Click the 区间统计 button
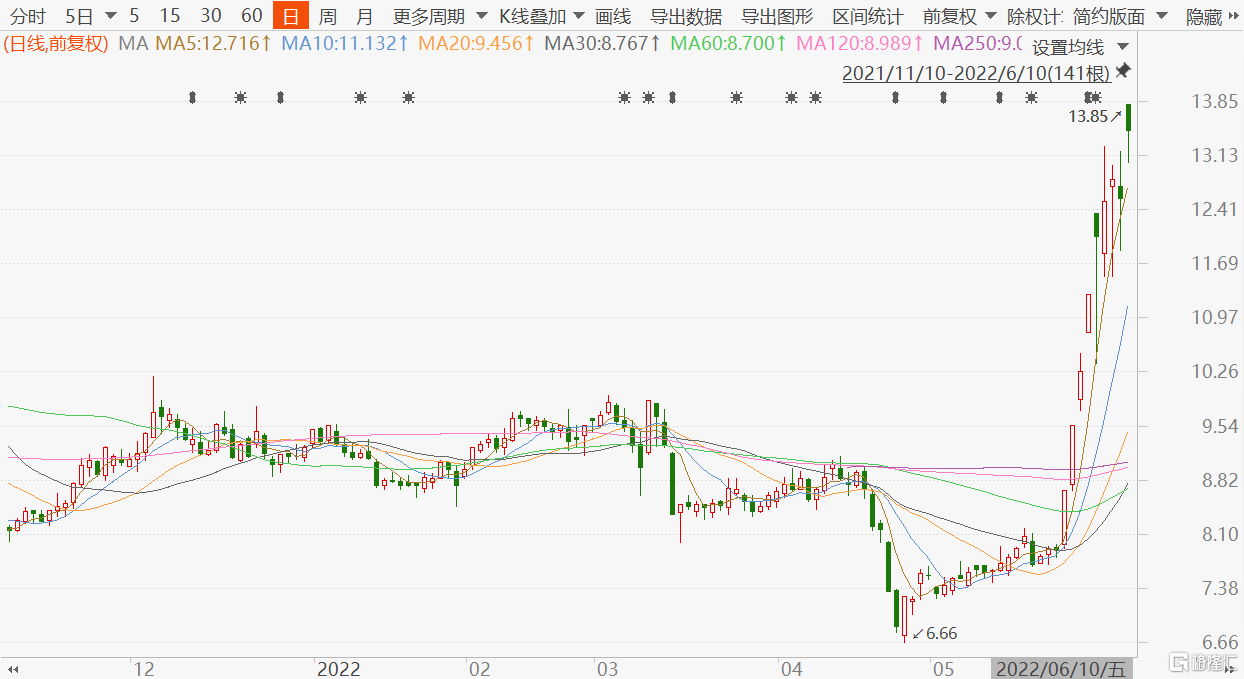Screen dimensions: 1244x679 point(867,16)
